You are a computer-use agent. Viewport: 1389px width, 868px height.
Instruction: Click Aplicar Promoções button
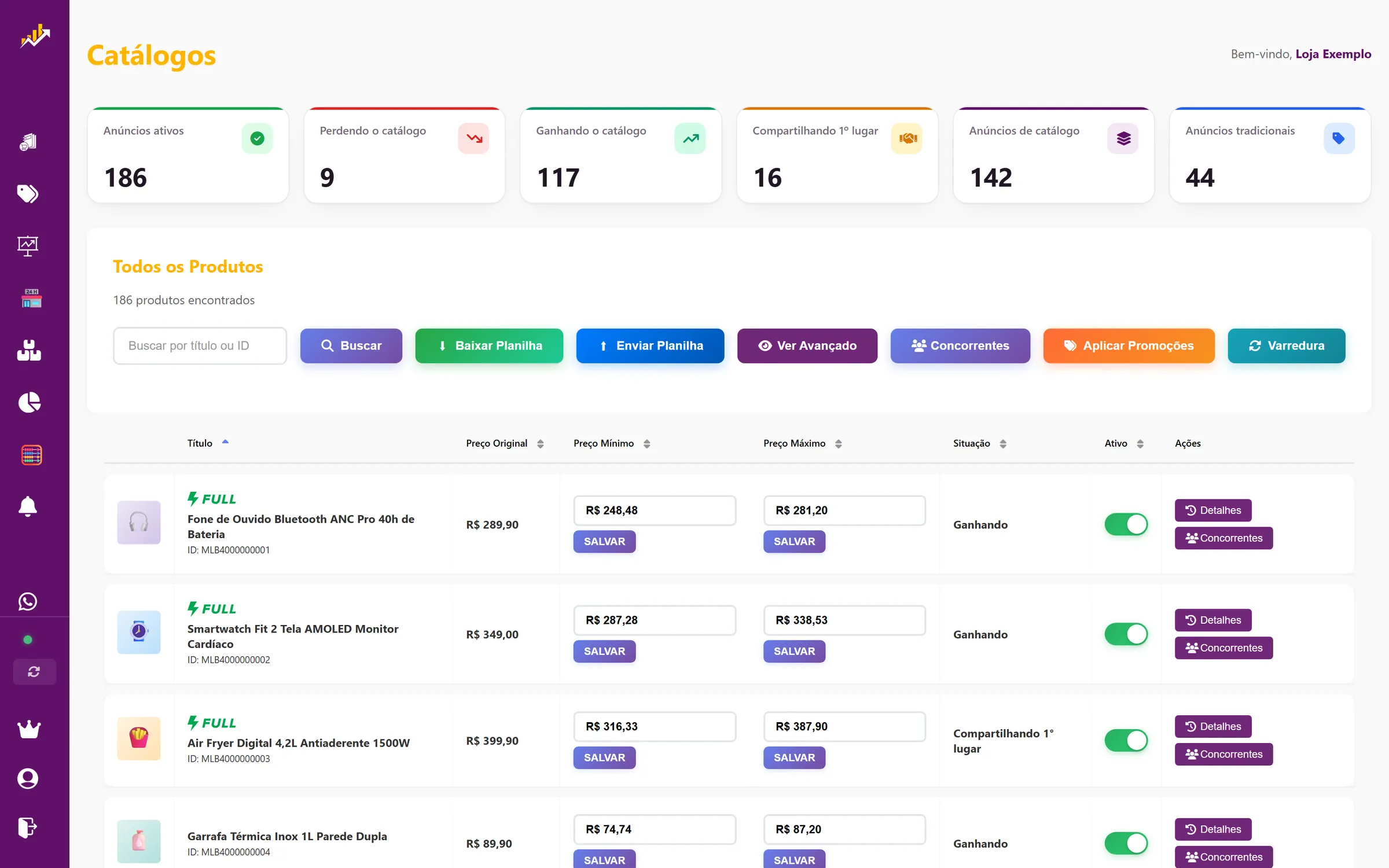coord(1129,345)
